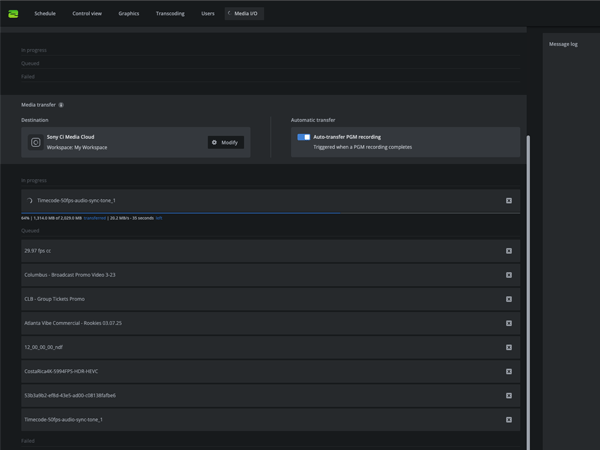Remove CLB - Group Tickets Promo from queue
The image size is (600, 450).
[x=509, y=299]
